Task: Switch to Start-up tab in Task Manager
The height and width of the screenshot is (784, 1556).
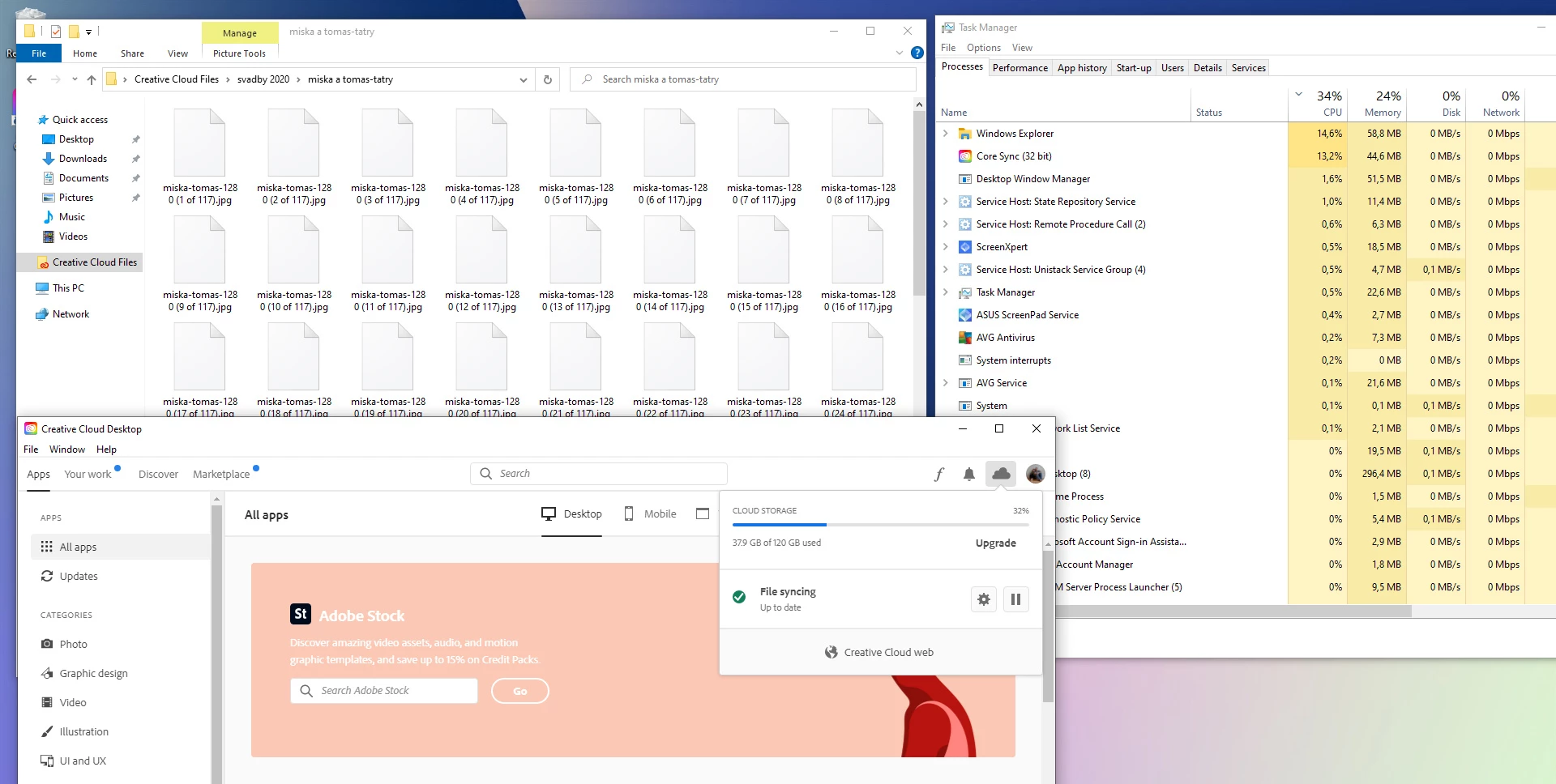Action: point(1133,68)
